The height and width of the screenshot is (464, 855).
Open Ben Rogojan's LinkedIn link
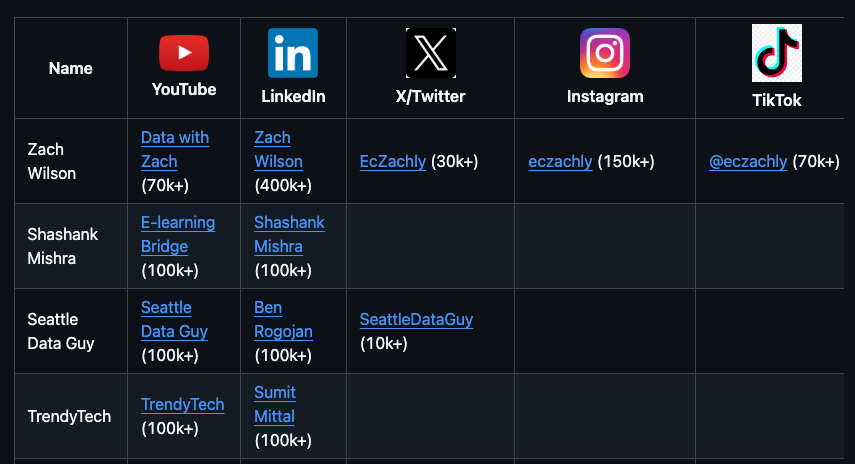[x=282, y=319]
